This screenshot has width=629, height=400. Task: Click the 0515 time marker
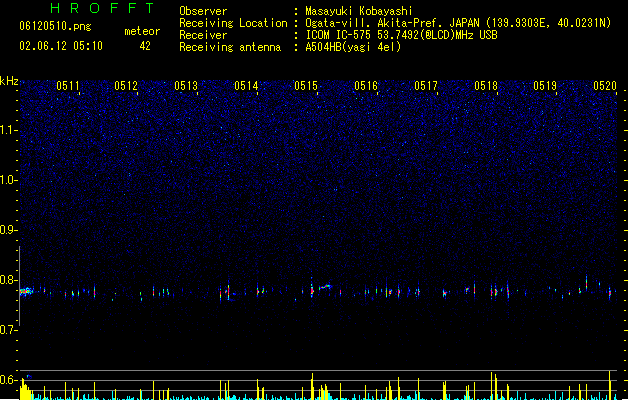pos(306,86)
